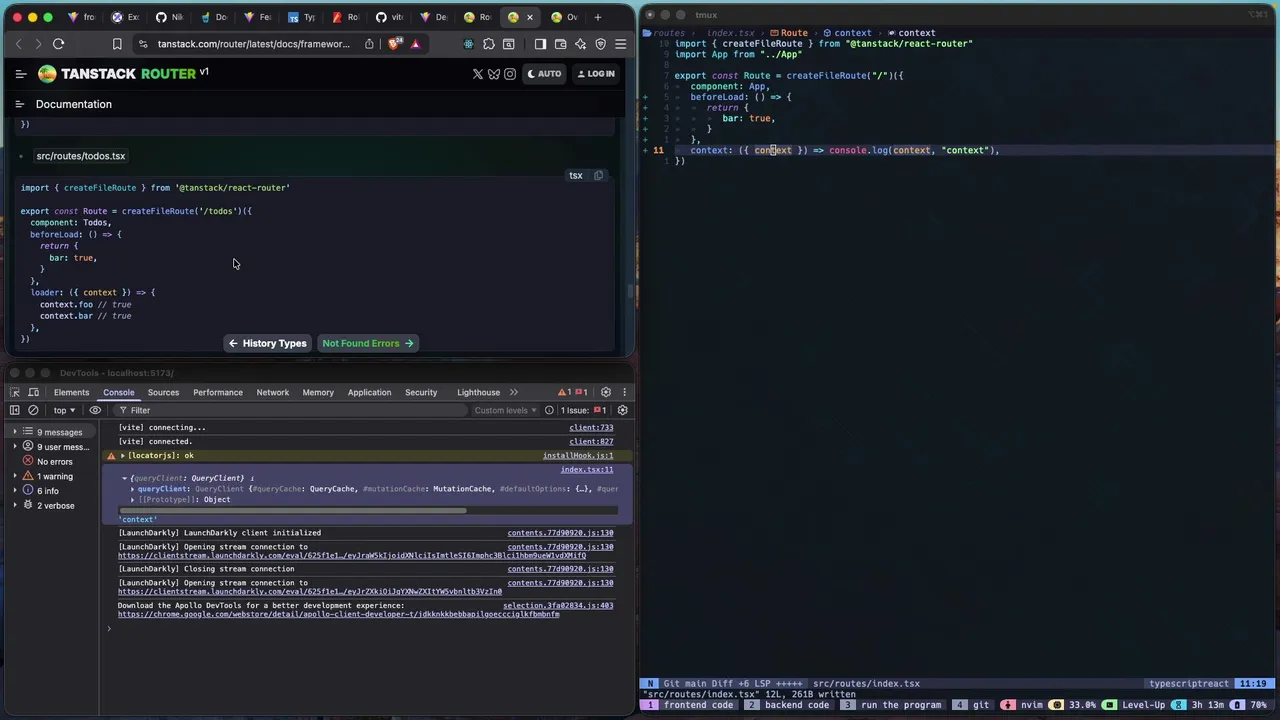Open console settings gear icon
1280x720 pixels.
[x=622, y=410]
